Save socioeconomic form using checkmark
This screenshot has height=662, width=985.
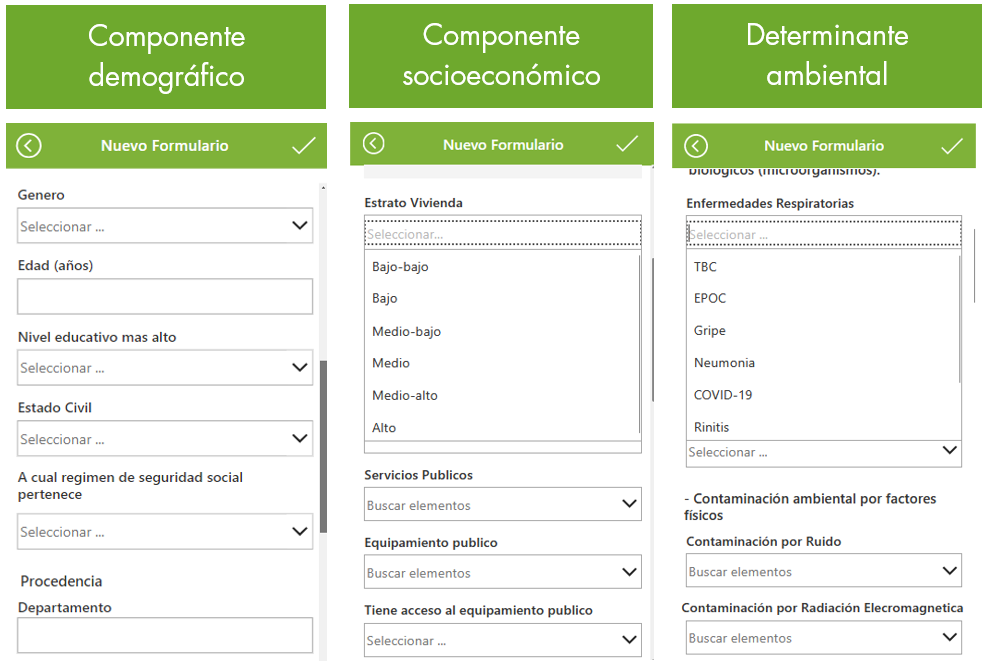point(627,144)
